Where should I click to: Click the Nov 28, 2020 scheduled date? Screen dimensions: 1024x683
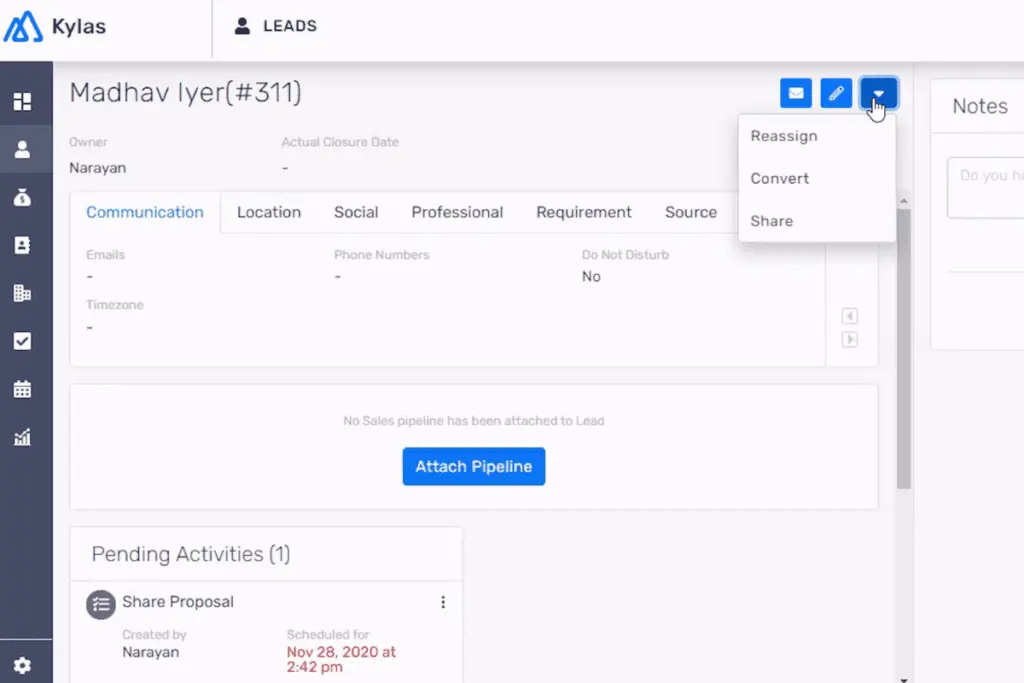pyautogui.click(x=341, y=659)
